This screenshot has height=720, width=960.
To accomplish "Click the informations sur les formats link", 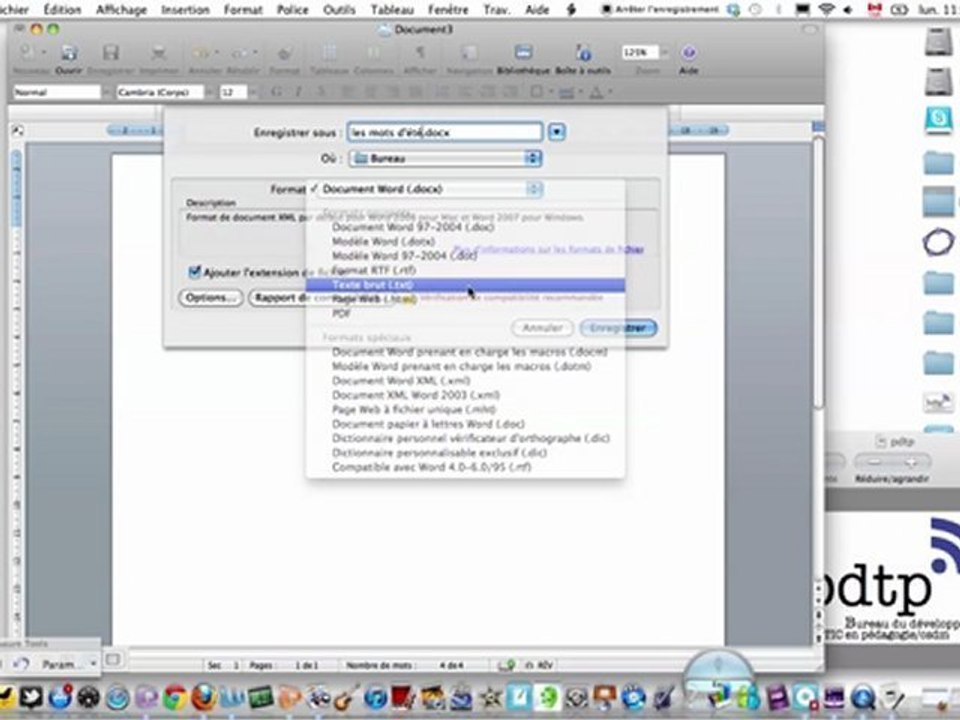I will (548, 249).
